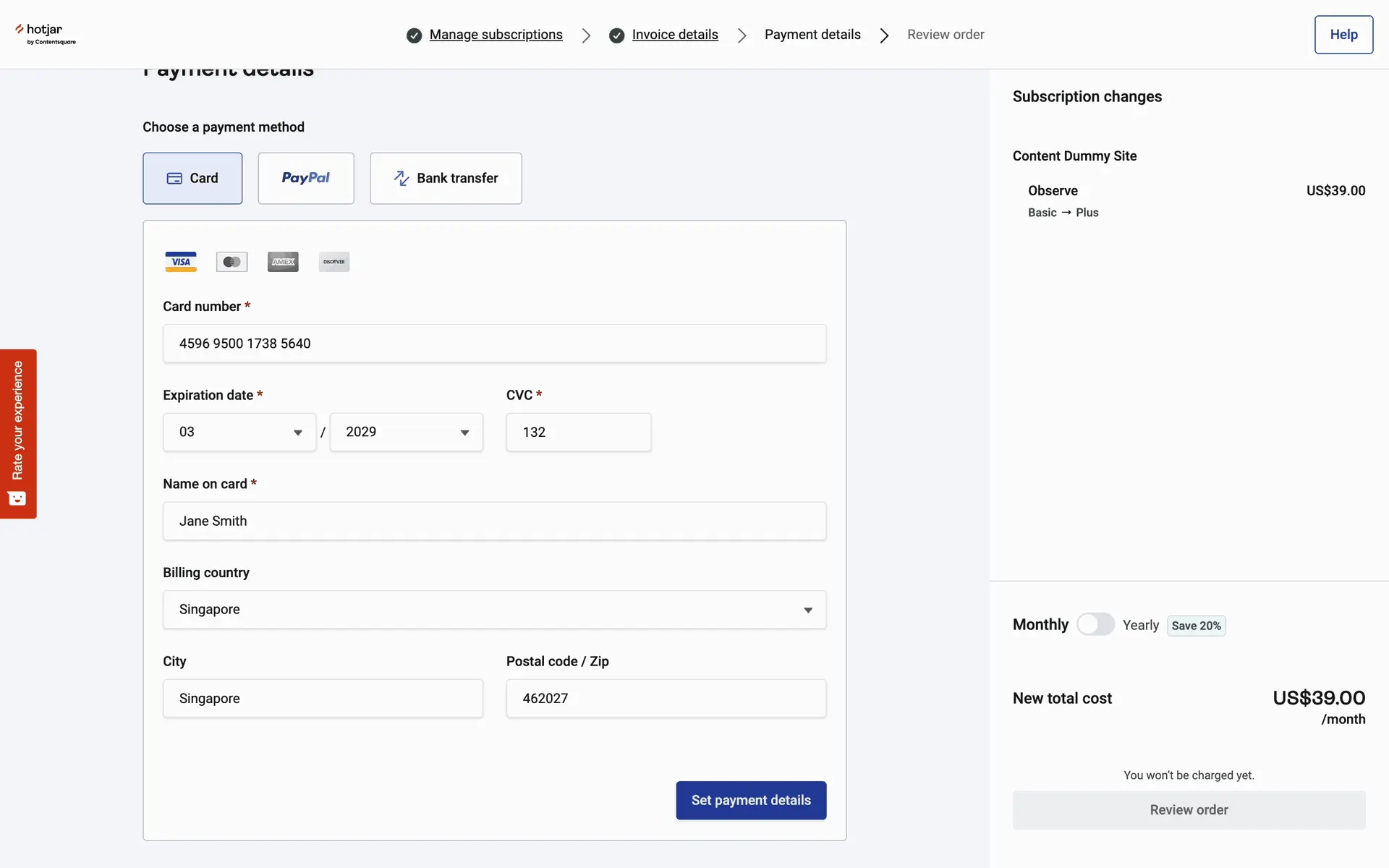Screen dimensions: 1389x868
Task: Open the expiration year dropdown
Action: click(406, 432)
